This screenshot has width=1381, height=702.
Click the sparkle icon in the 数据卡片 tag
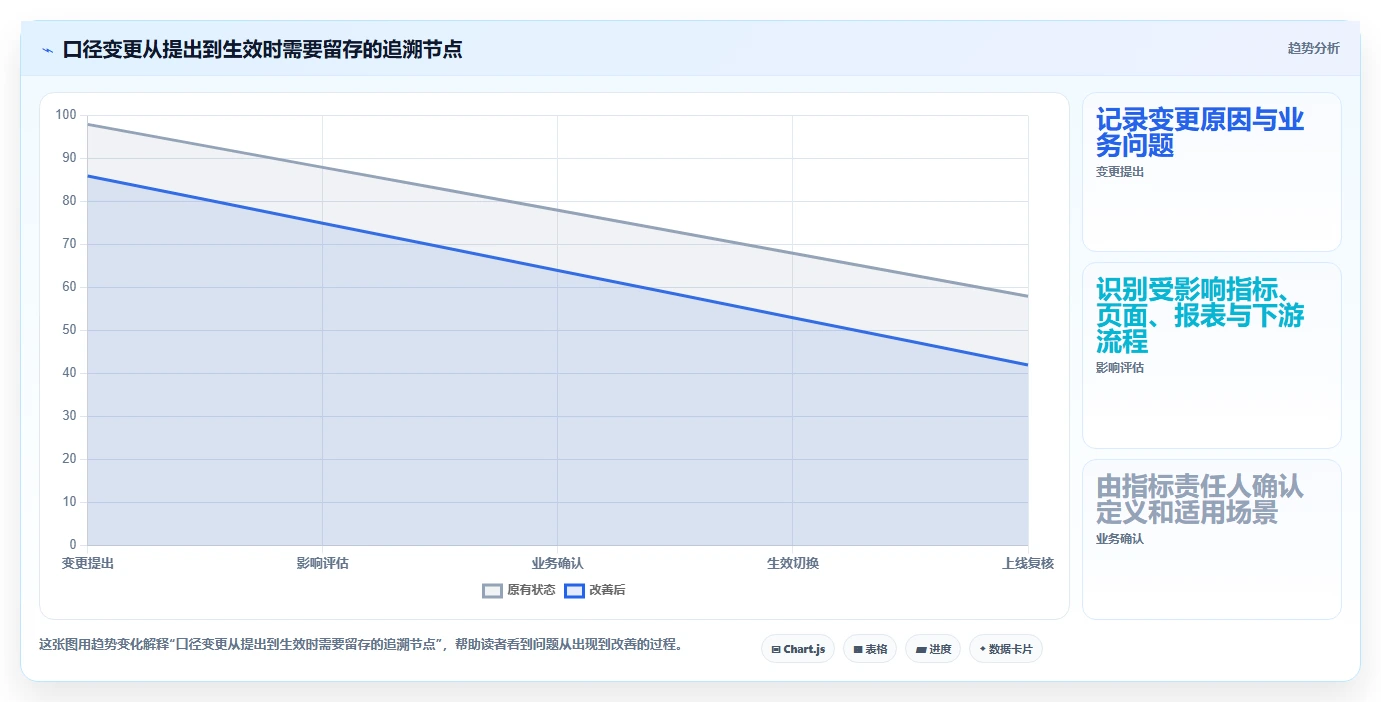coord(982,649)
